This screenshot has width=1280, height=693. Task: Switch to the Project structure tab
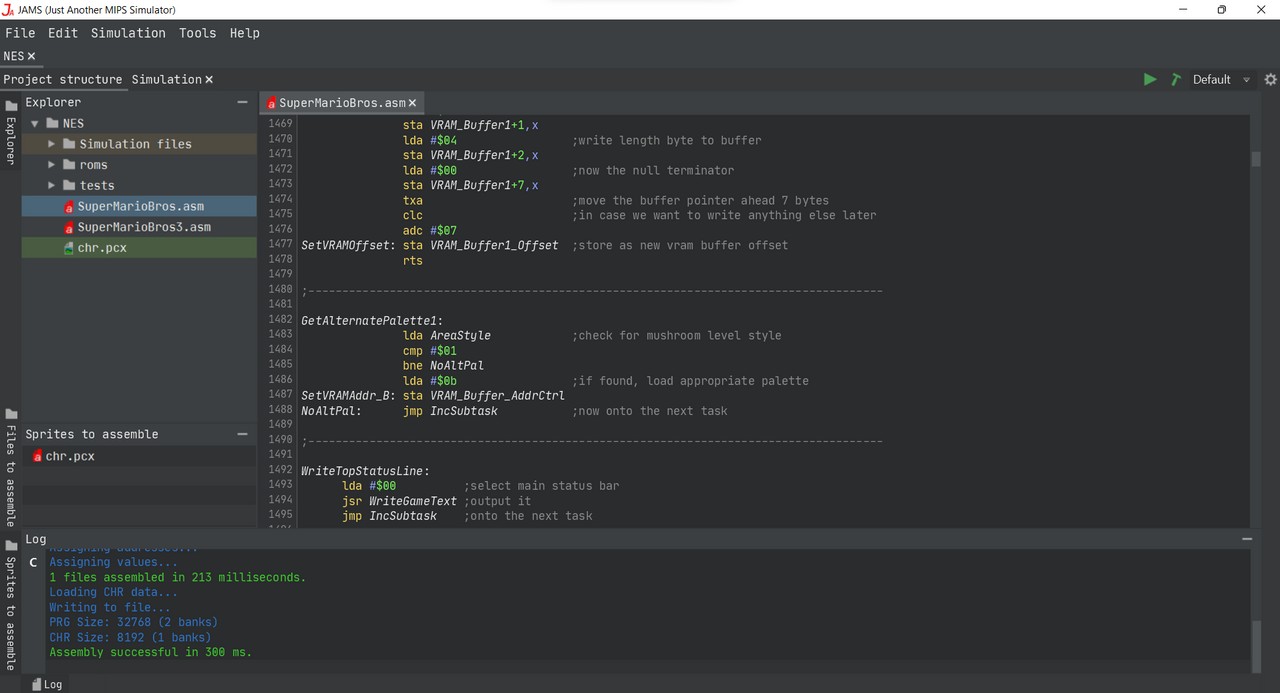[62, 79]
